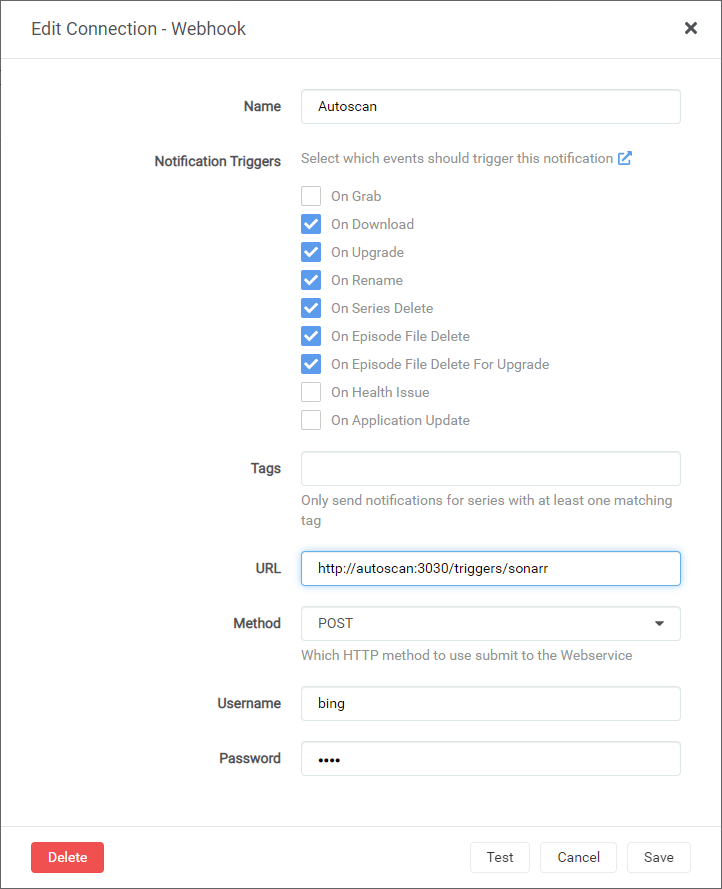Save the webhook connection
Viewport: 722px width, 889px height.
(x=658, y=857)
